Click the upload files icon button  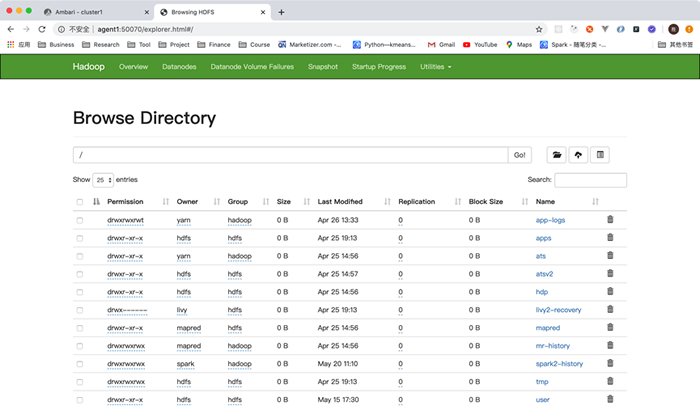click(x=578, y=155)
